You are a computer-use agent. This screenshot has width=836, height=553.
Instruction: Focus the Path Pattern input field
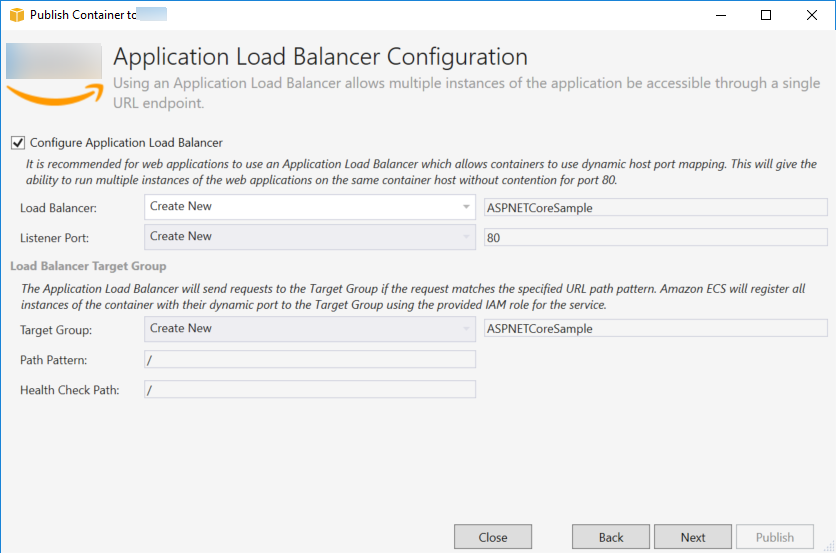pos(310,360)
